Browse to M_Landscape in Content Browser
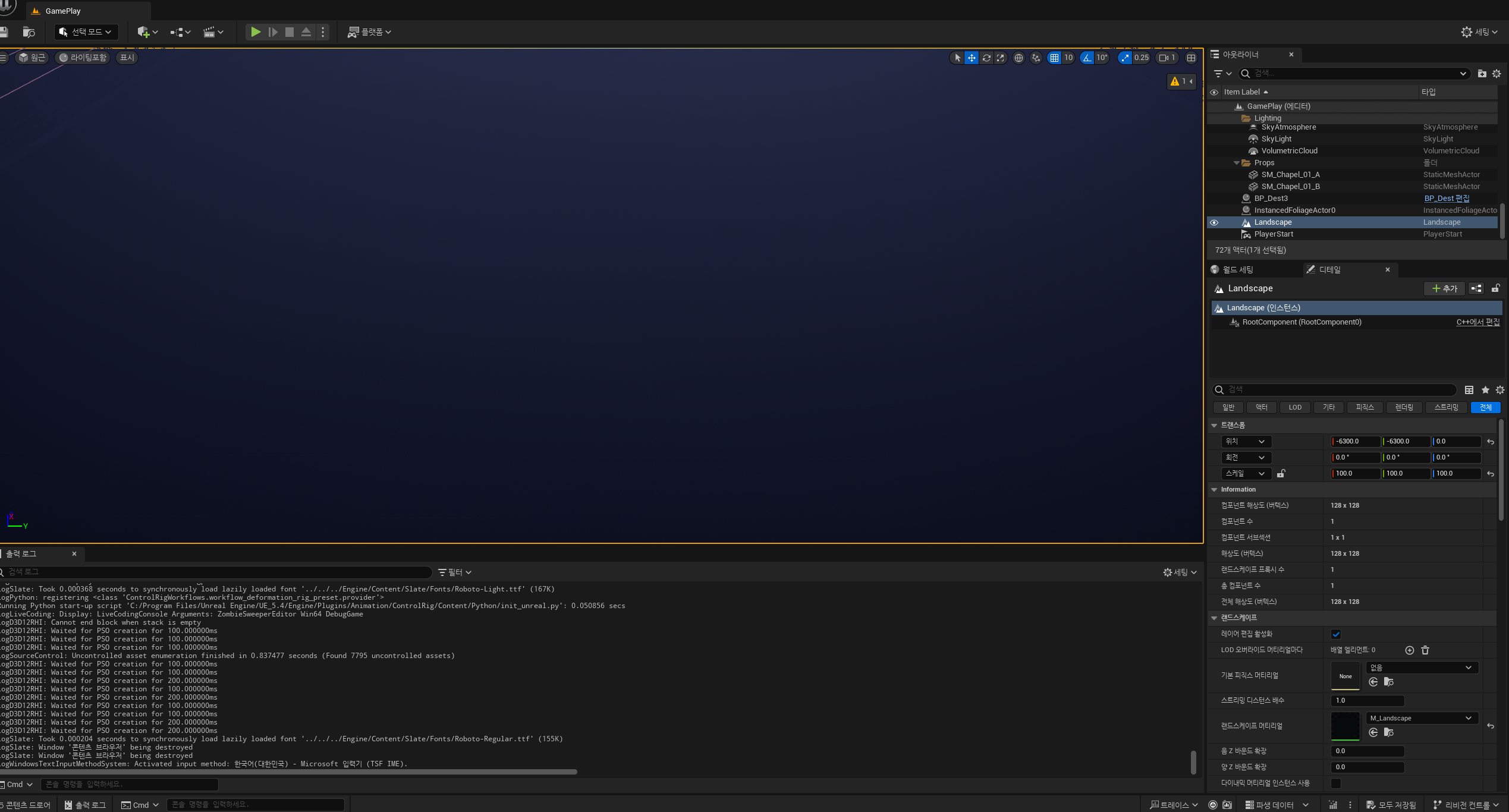Screen dimensions: 1509x812 (1389, 732)
